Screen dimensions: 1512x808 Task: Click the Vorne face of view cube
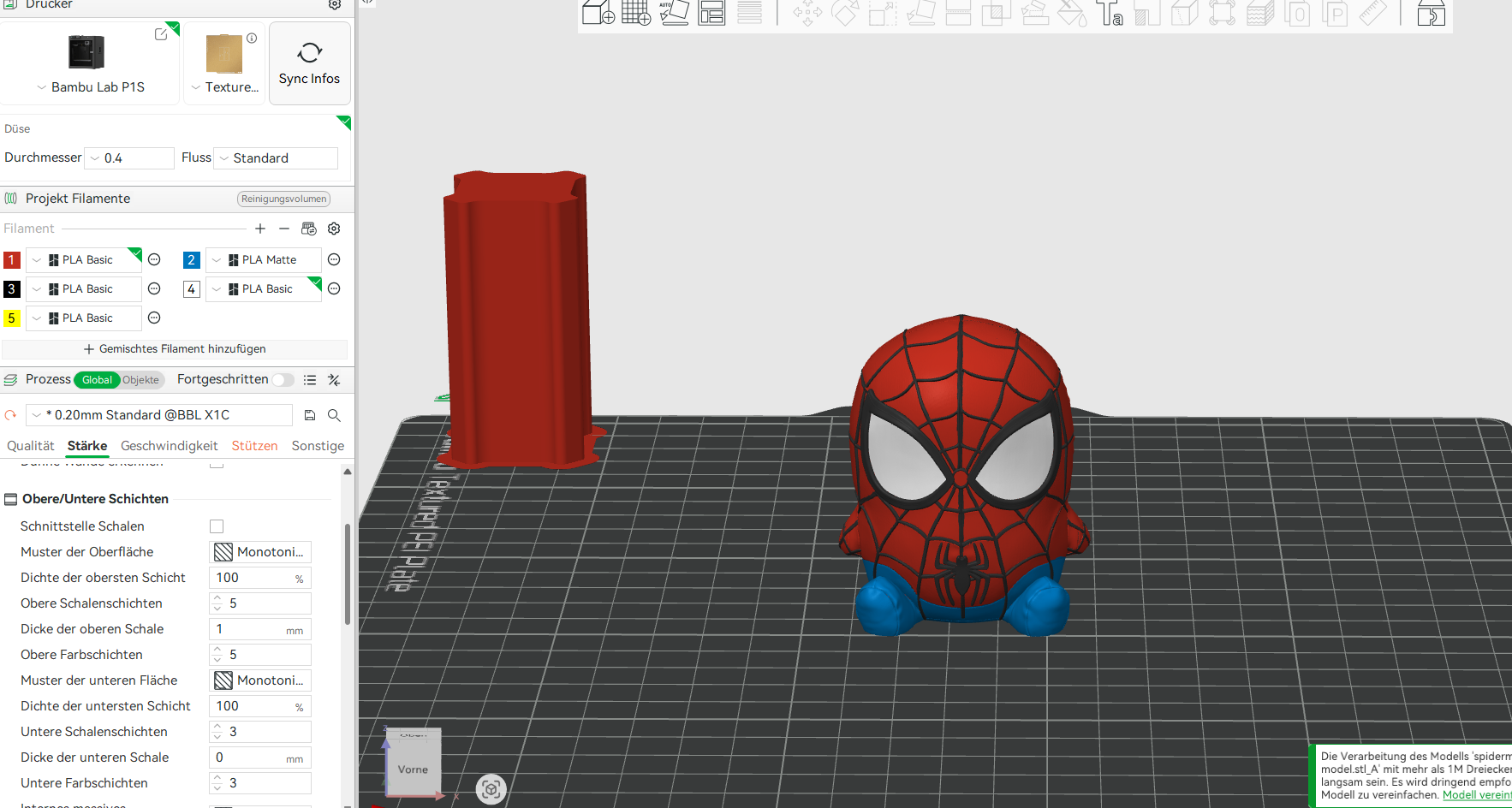pyautogui.click(x=413, y=769)
